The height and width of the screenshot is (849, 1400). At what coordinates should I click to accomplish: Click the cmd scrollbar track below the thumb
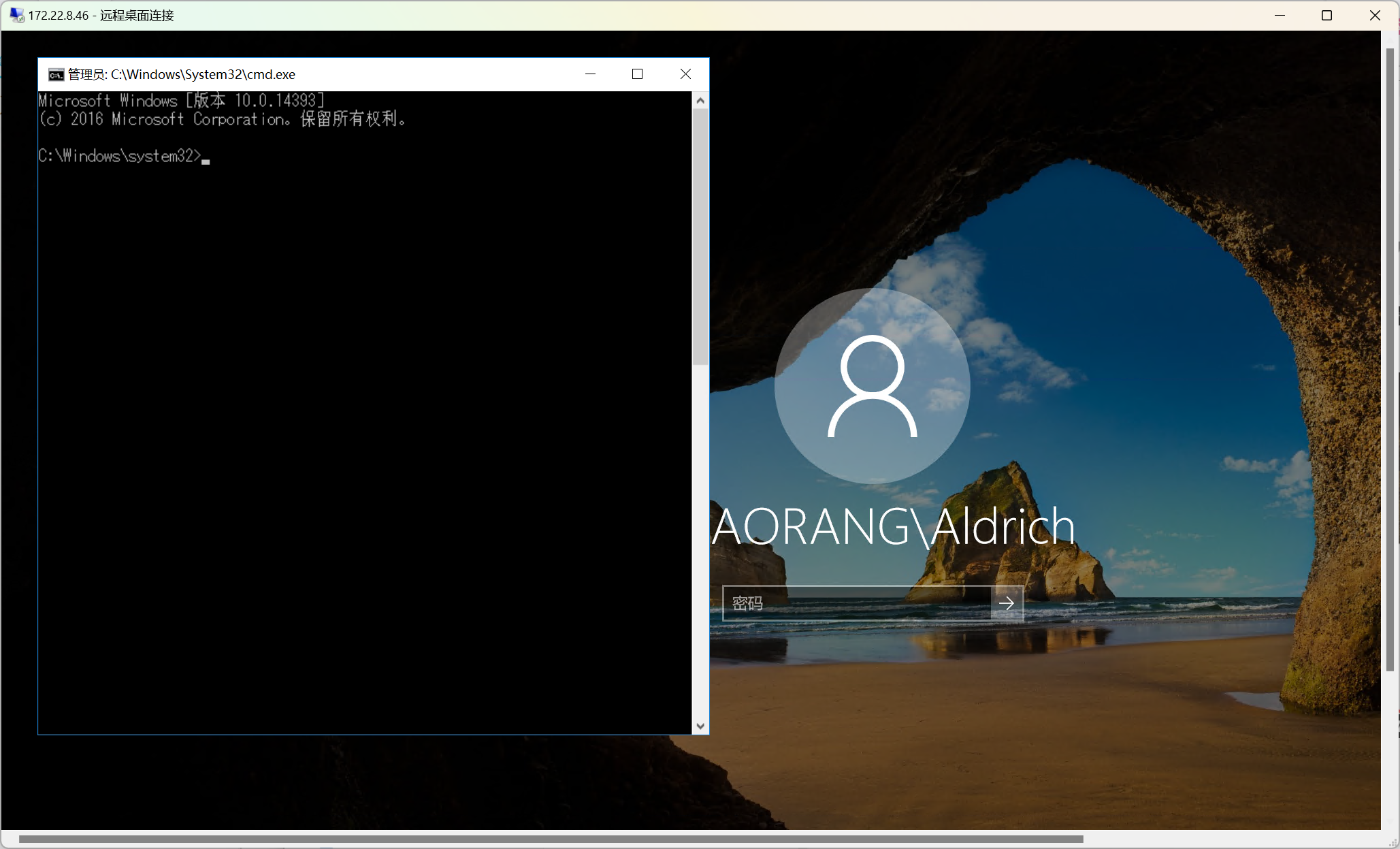click(700, 545)
